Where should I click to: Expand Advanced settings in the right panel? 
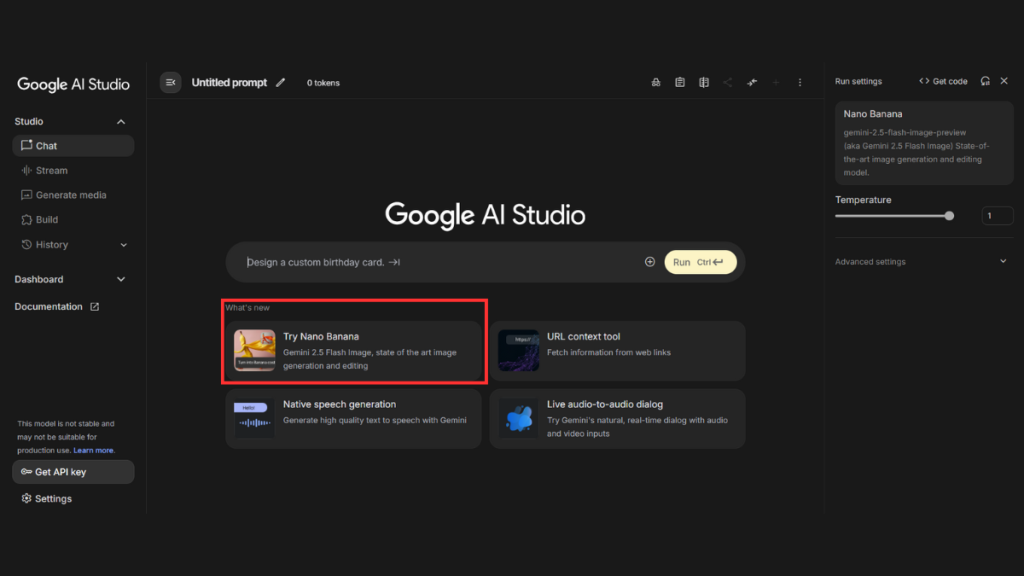point(1003,262)
